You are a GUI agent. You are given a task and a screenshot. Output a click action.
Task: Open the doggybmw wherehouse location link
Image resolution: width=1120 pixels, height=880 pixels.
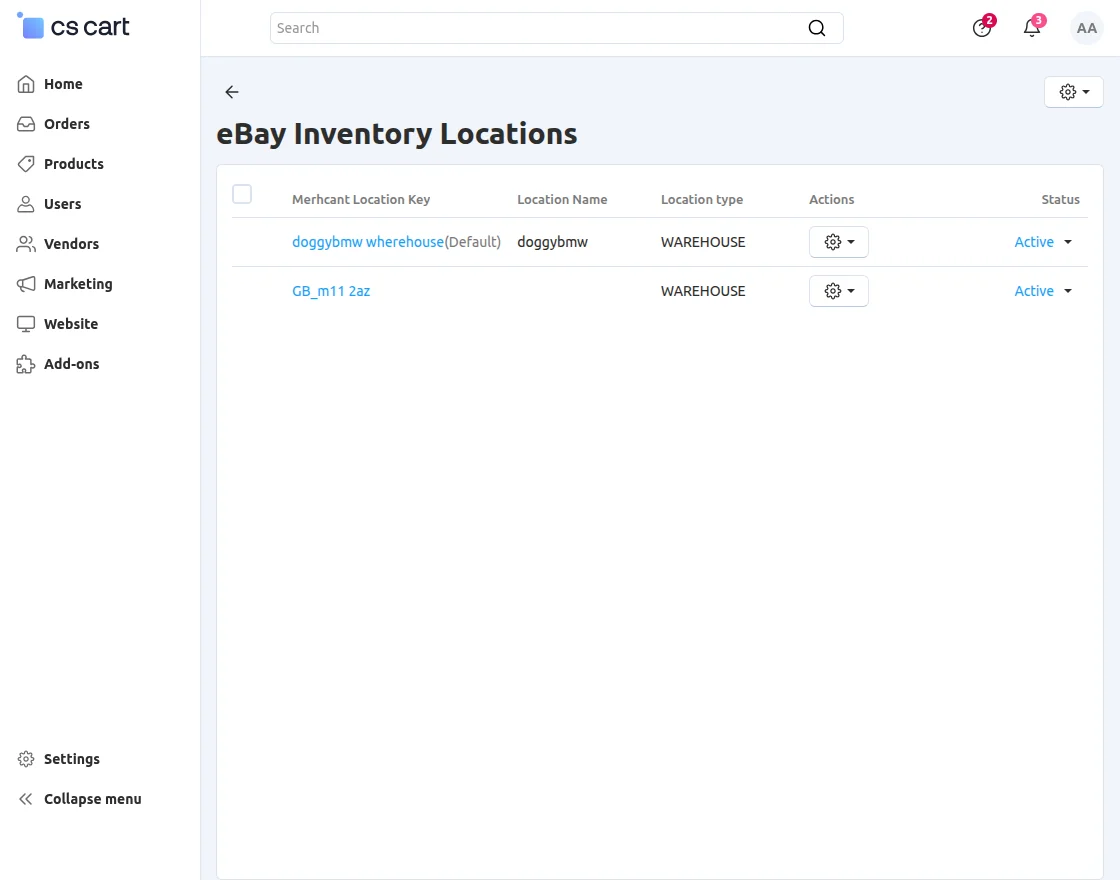pyautogui.click(x=368, y=242)
